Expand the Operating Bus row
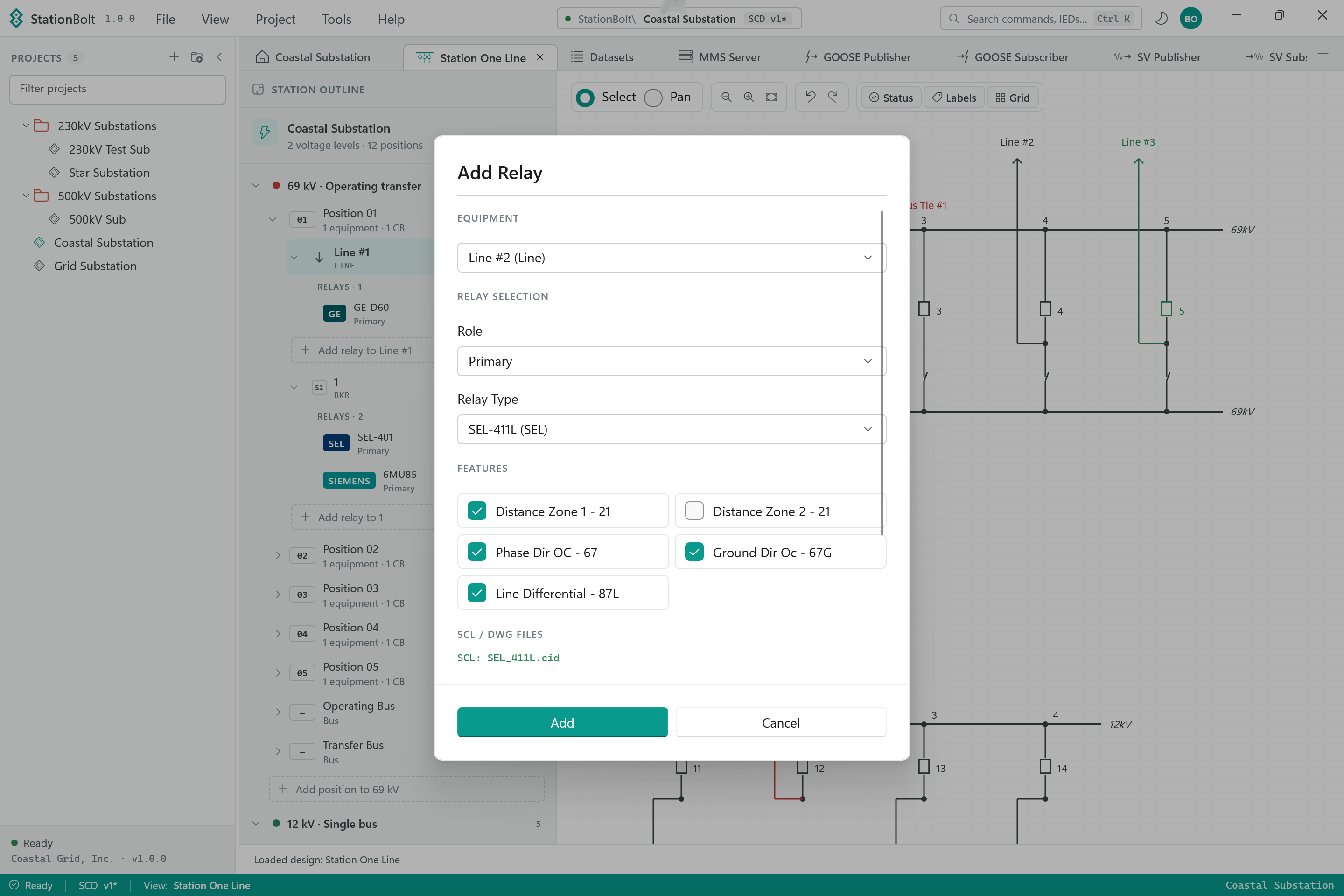The width and height of the screenshot is (1344, 896). coord(278,712)
